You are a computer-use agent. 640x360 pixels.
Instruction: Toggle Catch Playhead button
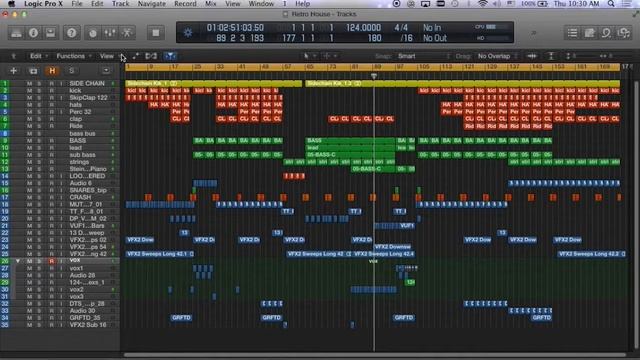tap(170, 56)
